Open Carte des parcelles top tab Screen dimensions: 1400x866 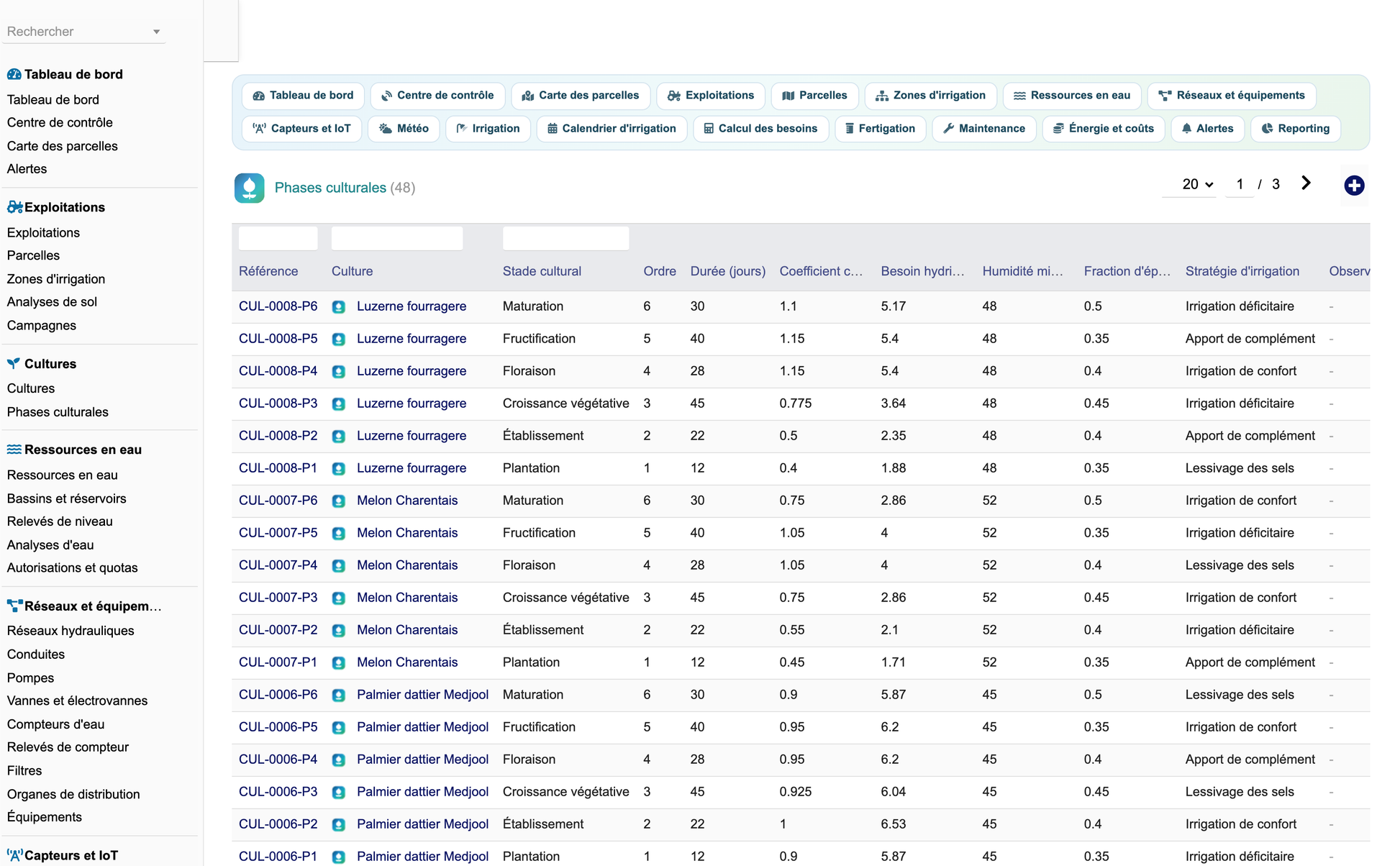(581, 96)
